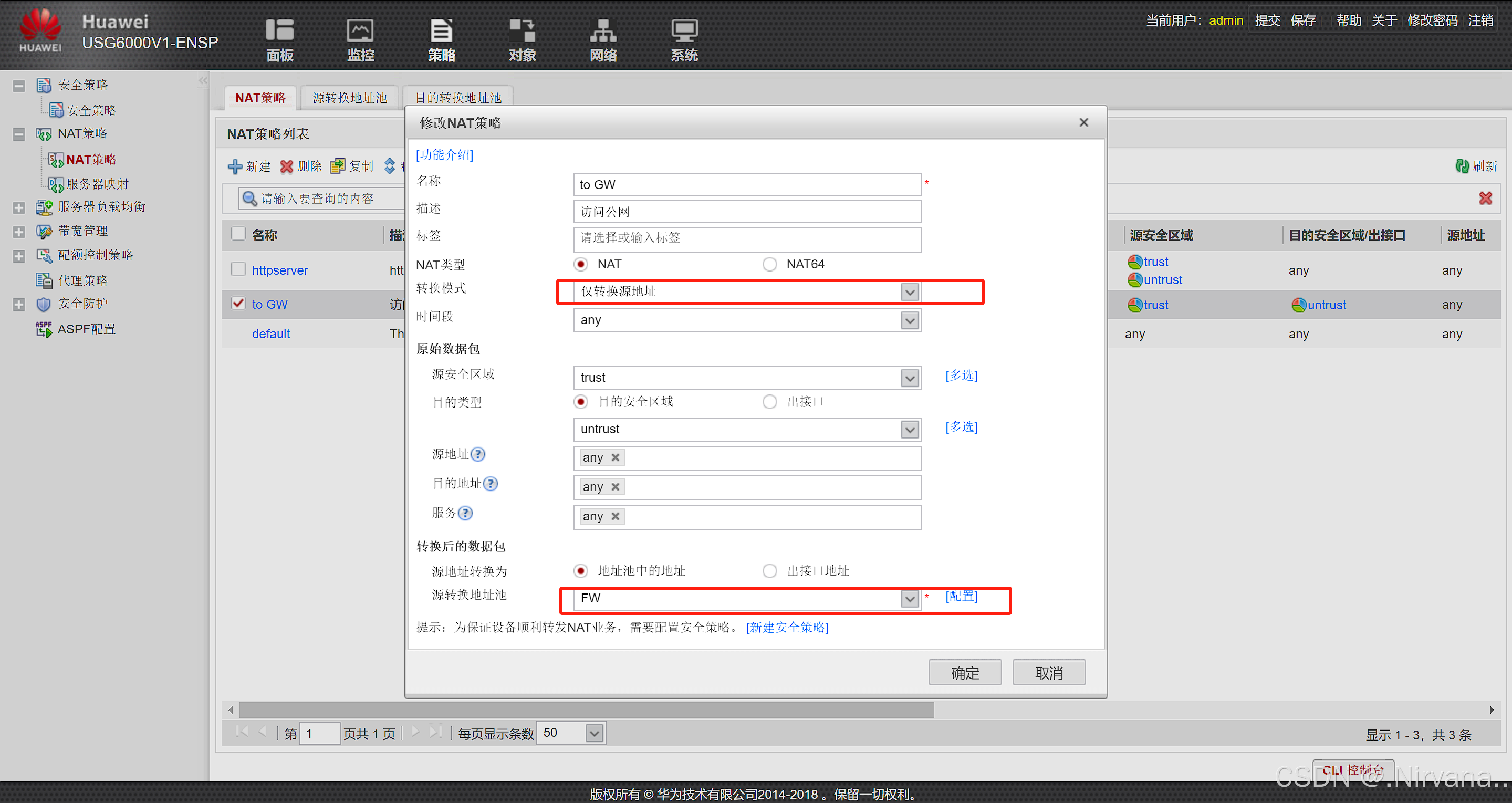The image size is (1512, 803).
Task: Open 服务器映射 in the sidebar
Action: click(x=97, y=184)
